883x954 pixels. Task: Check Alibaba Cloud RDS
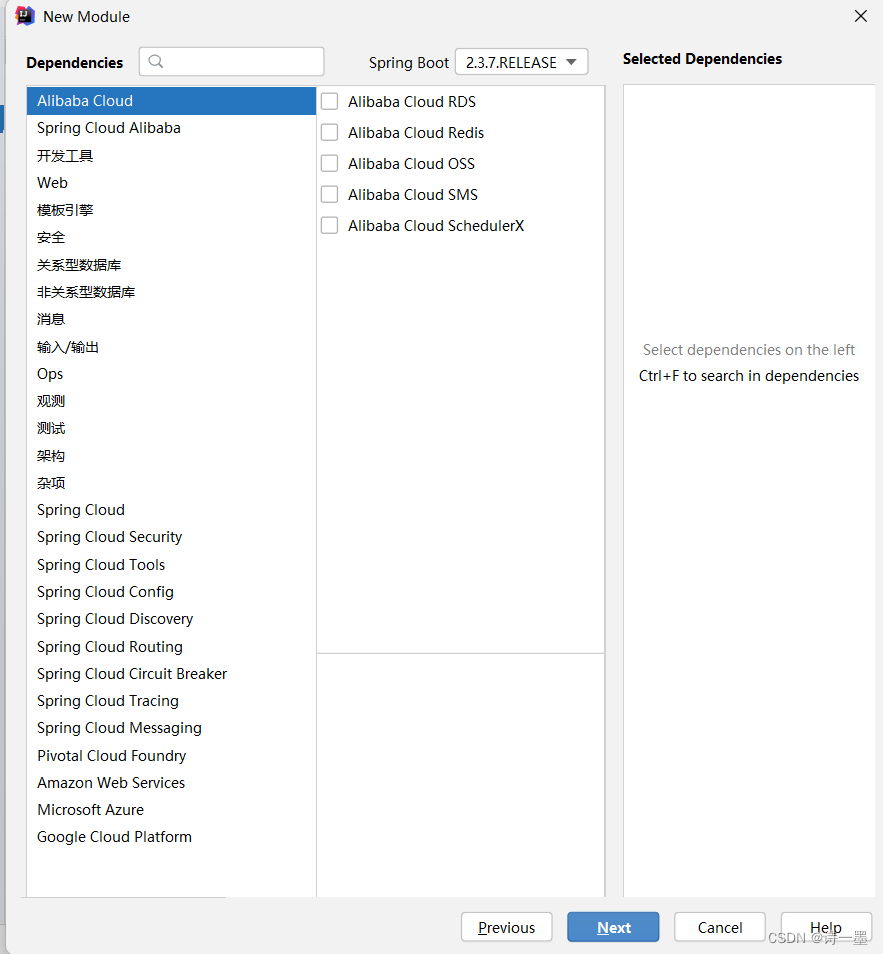[x=329, y=102]
